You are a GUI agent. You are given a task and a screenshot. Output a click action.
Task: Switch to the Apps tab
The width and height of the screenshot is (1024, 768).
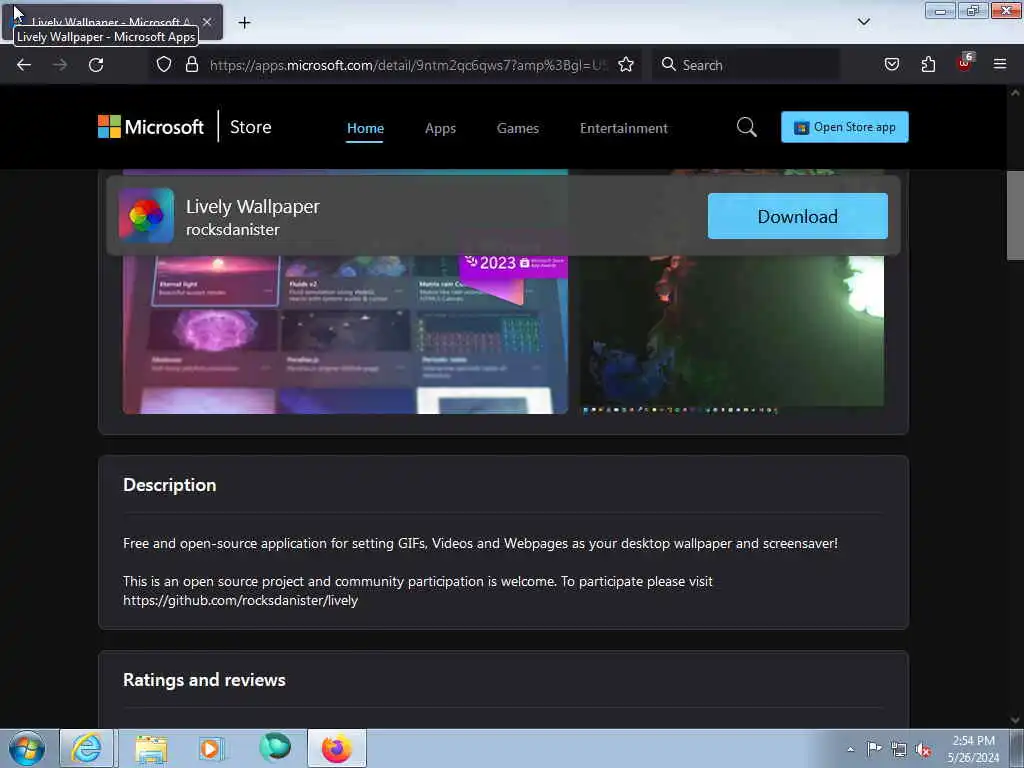click(x=440, y=128)
